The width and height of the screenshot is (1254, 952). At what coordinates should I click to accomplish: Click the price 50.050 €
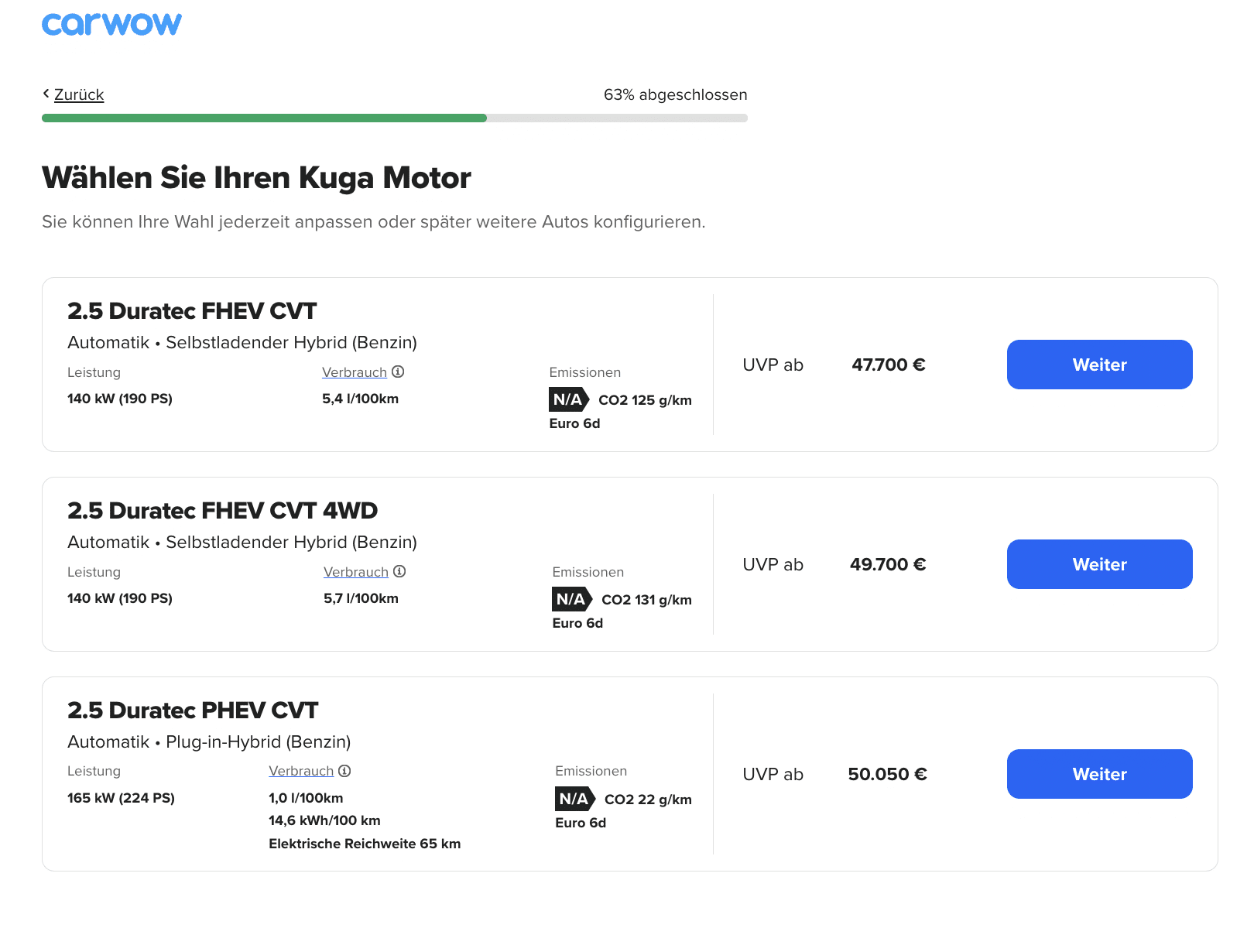pos(887,774)
